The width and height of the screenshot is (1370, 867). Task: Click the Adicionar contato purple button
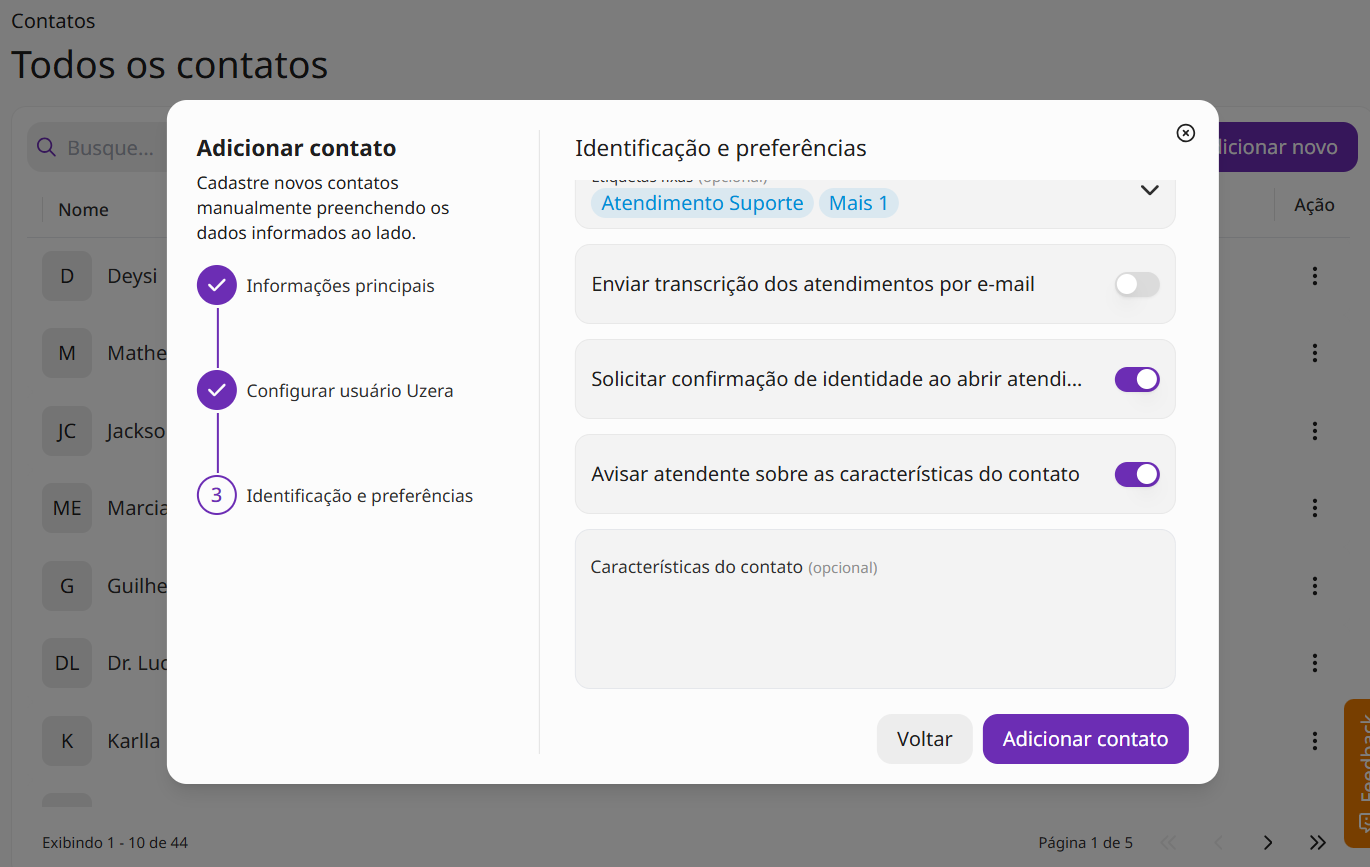1085,739
